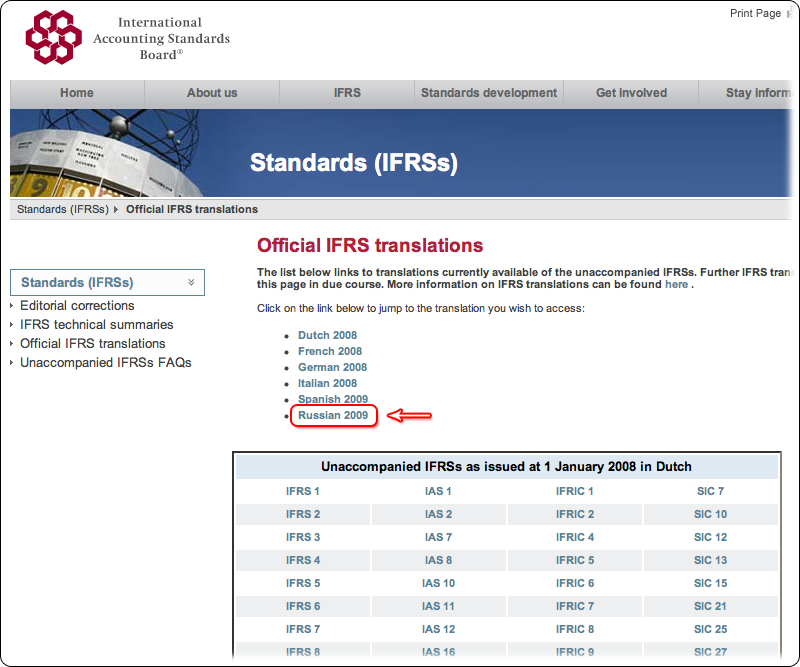Open IFRS technical summaries in sidebar
The width and height of the screenshot is (800, 667).
[96, 325]
